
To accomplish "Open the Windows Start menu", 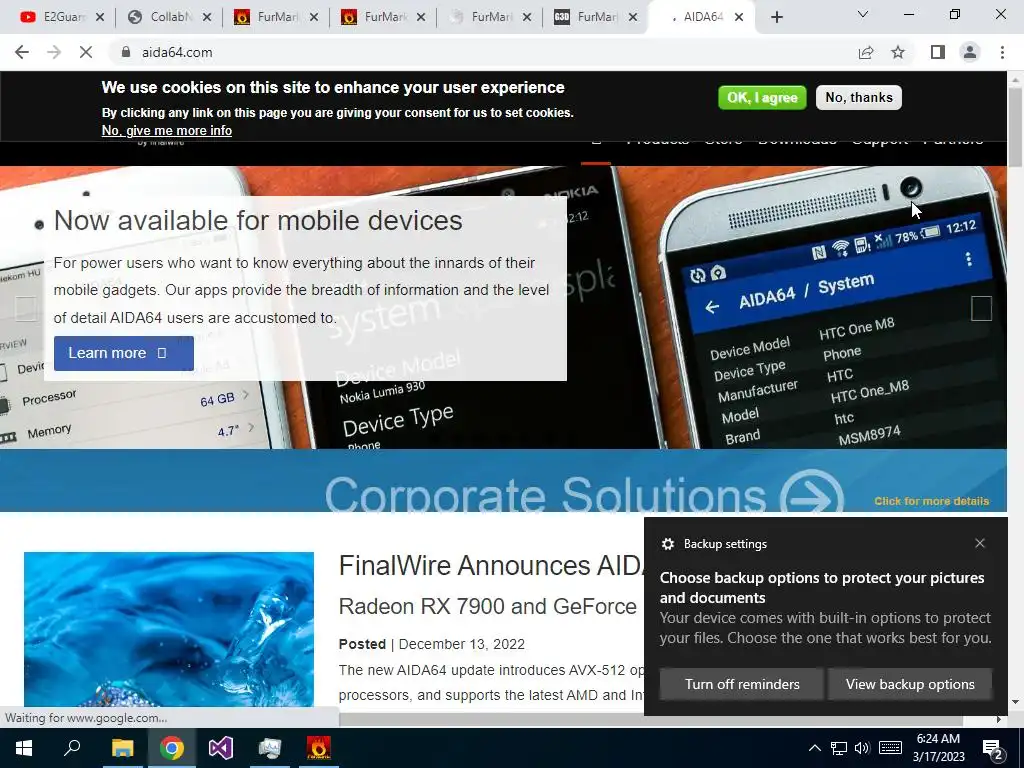I will pos(24,748).
